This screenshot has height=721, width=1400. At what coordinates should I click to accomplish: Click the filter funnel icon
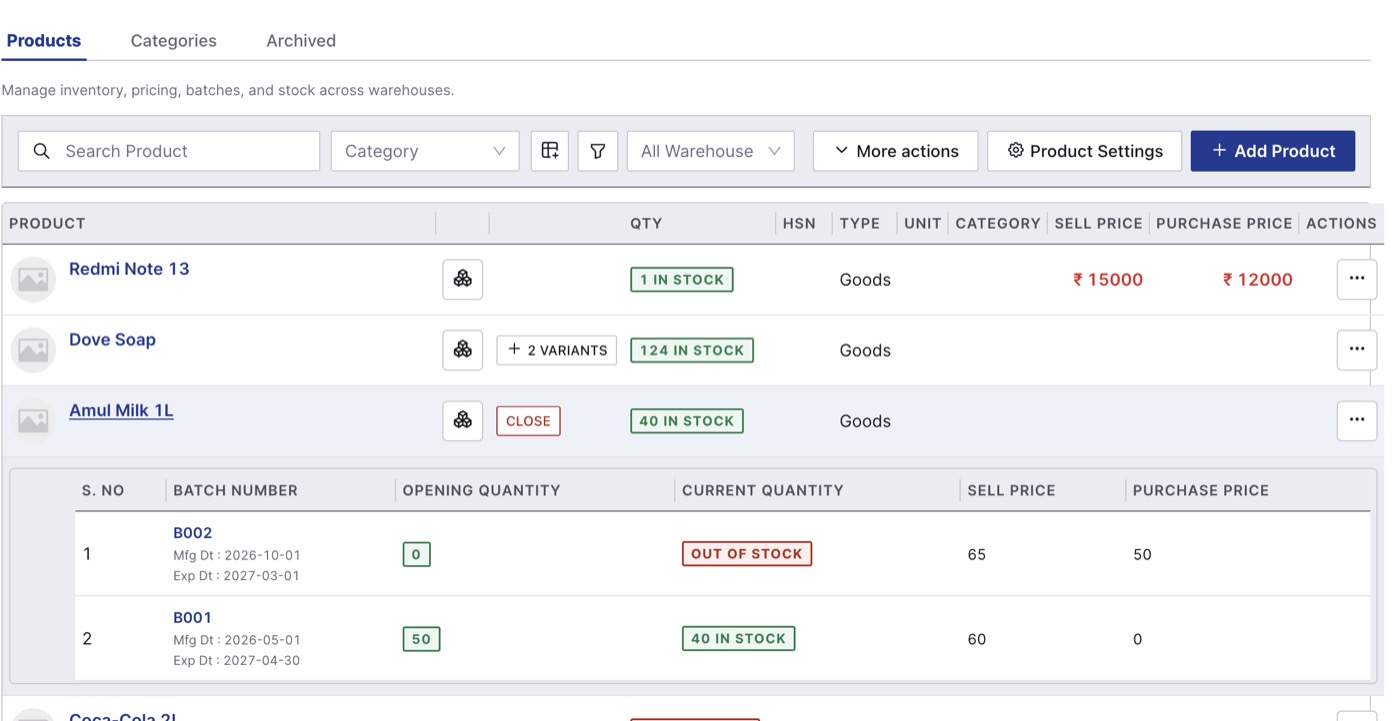598,151
